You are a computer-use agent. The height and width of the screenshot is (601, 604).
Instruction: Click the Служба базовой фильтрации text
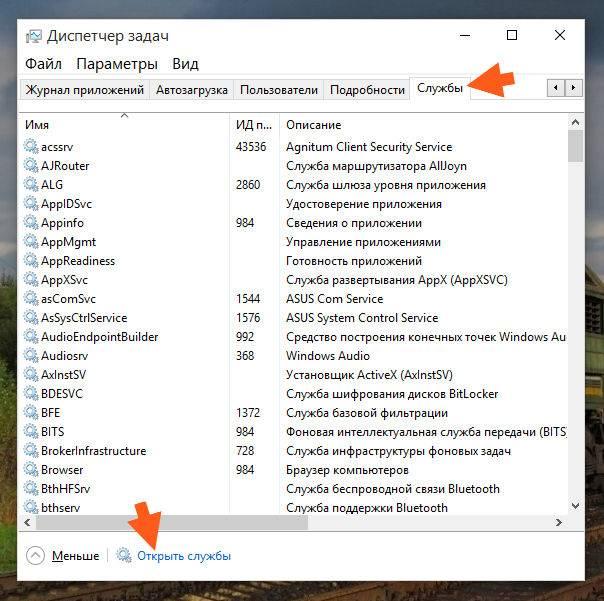click(x=366, y=413)
